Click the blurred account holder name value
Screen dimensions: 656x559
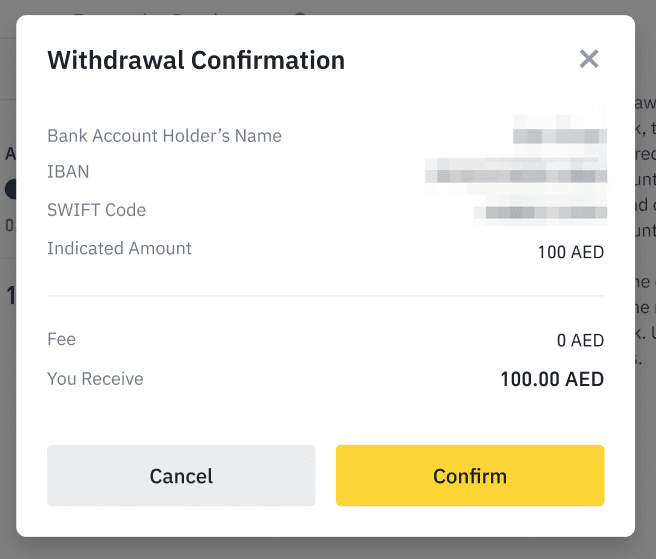point(559,136)
